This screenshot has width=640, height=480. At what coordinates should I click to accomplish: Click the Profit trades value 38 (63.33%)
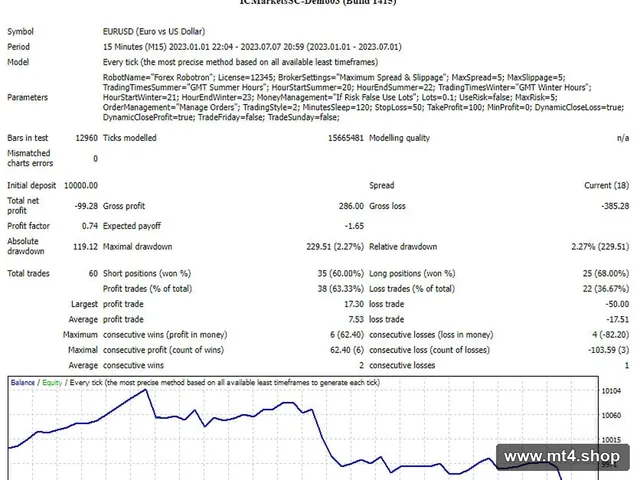[x=340, y=289]
